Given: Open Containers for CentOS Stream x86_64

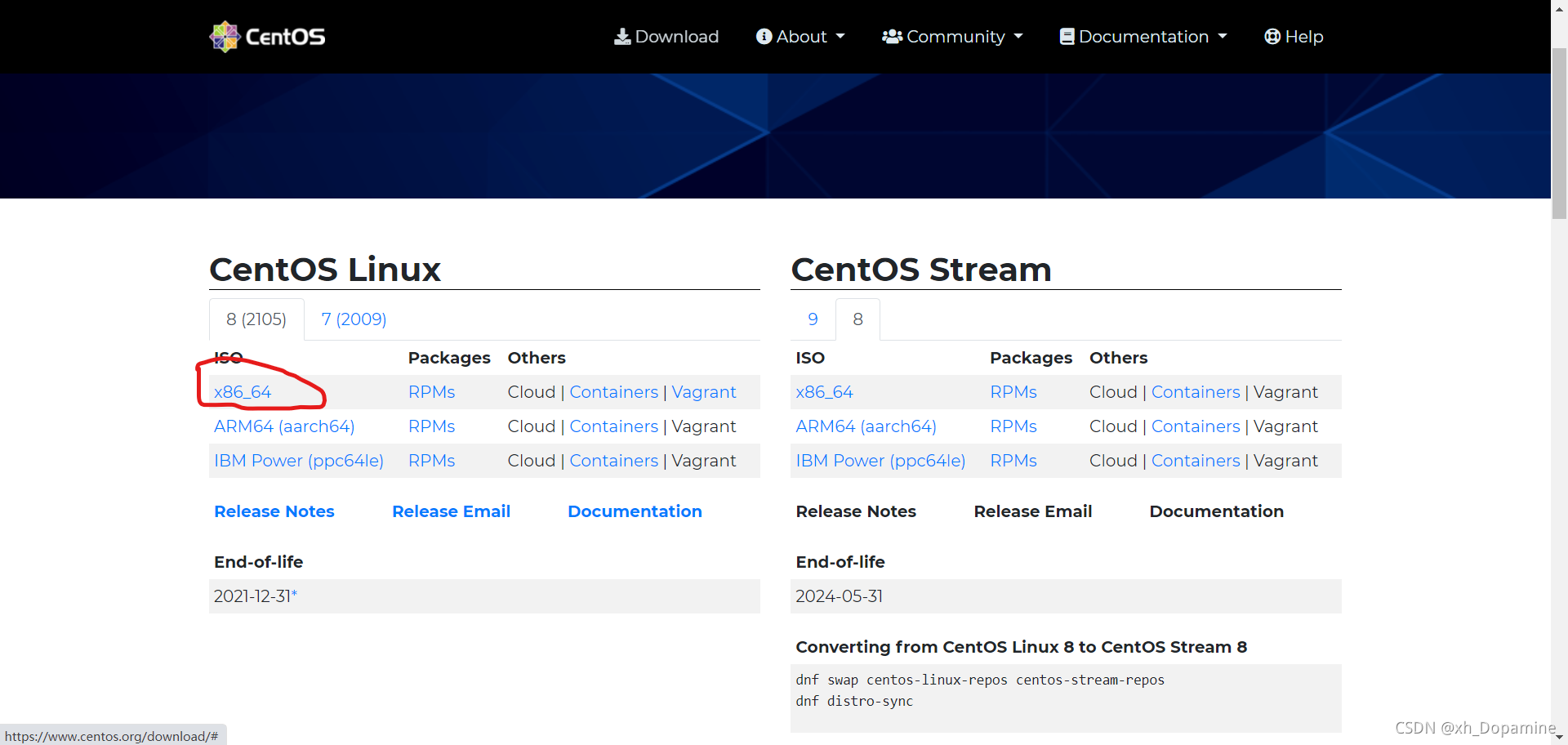Looking at the screenshot, I should pyautogui.click(x=1196, y=392).
